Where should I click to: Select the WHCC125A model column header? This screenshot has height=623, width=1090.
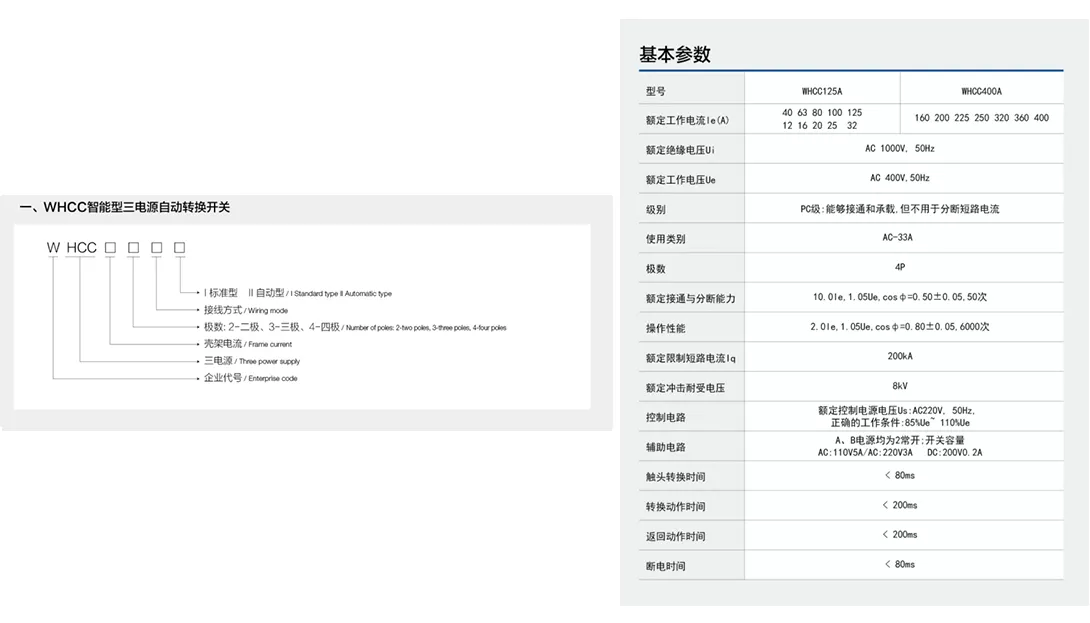[822, 90]
